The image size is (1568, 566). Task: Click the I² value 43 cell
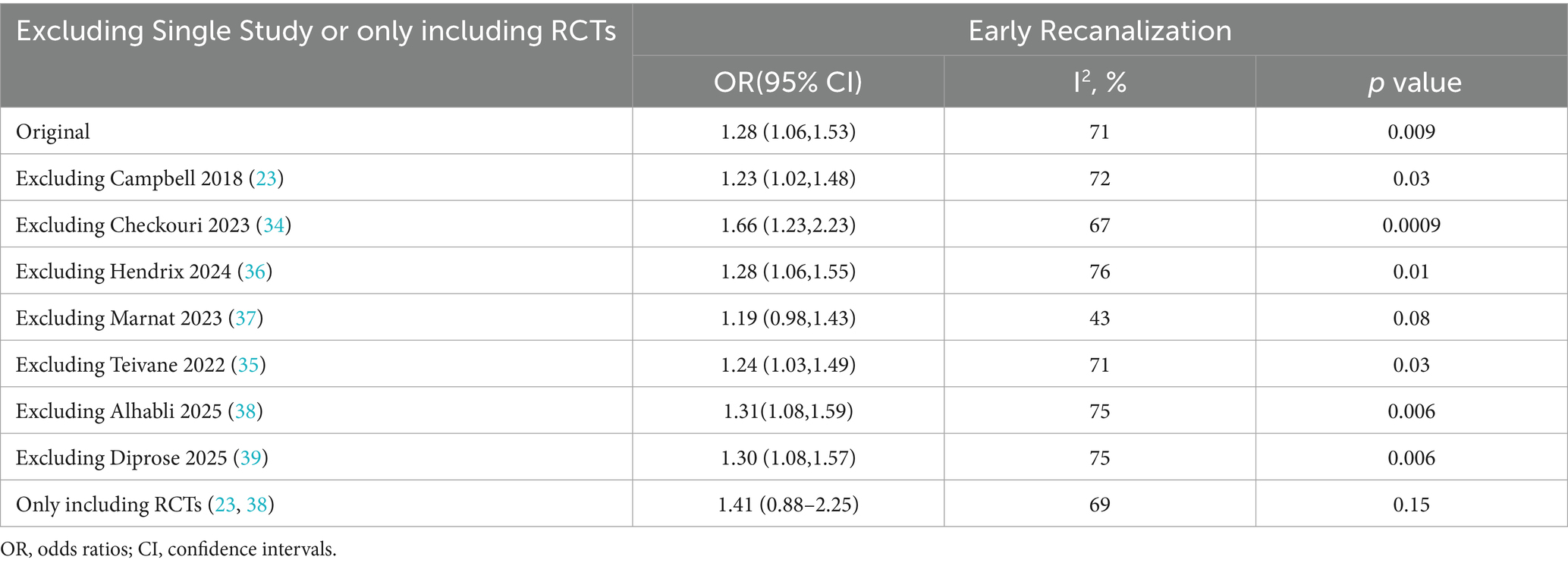[x=1099, y=318]
